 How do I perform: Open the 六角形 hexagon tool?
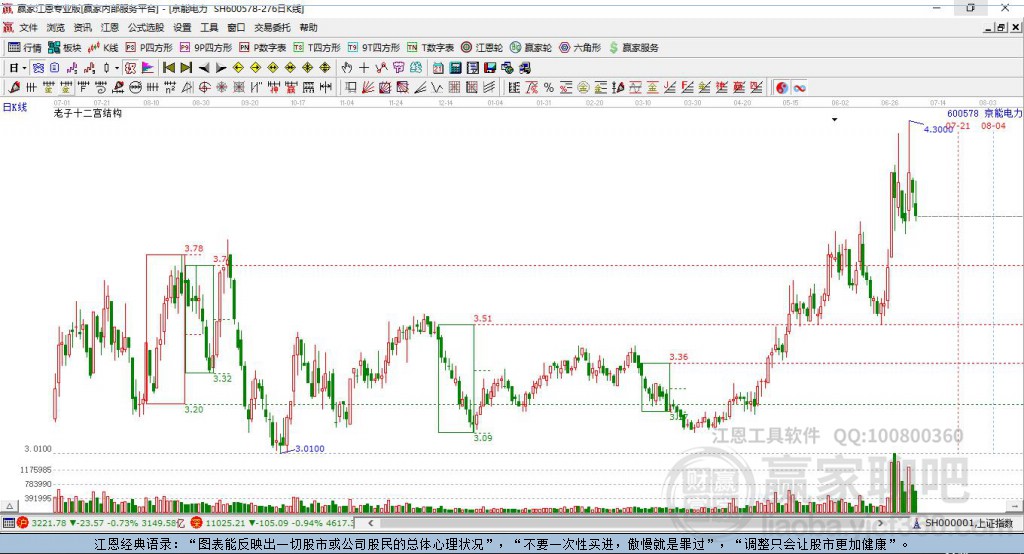(x=580, y=48)
